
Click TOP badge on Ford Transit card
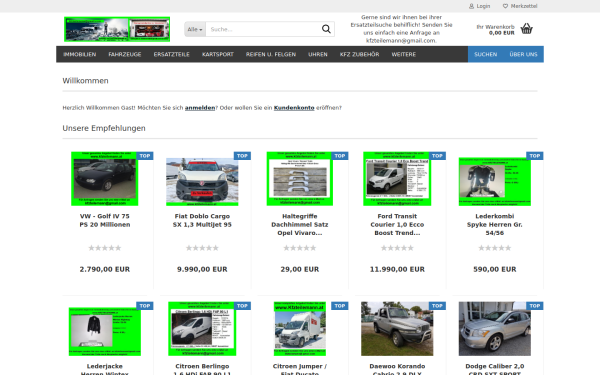437,156
